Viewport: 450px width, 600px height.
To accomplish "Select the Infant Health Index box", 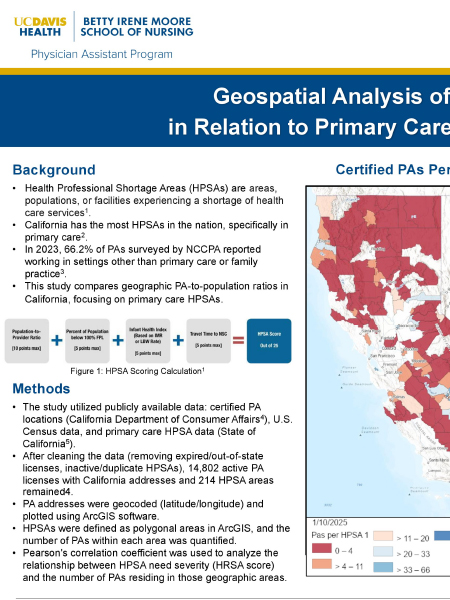I will point(148,341).
